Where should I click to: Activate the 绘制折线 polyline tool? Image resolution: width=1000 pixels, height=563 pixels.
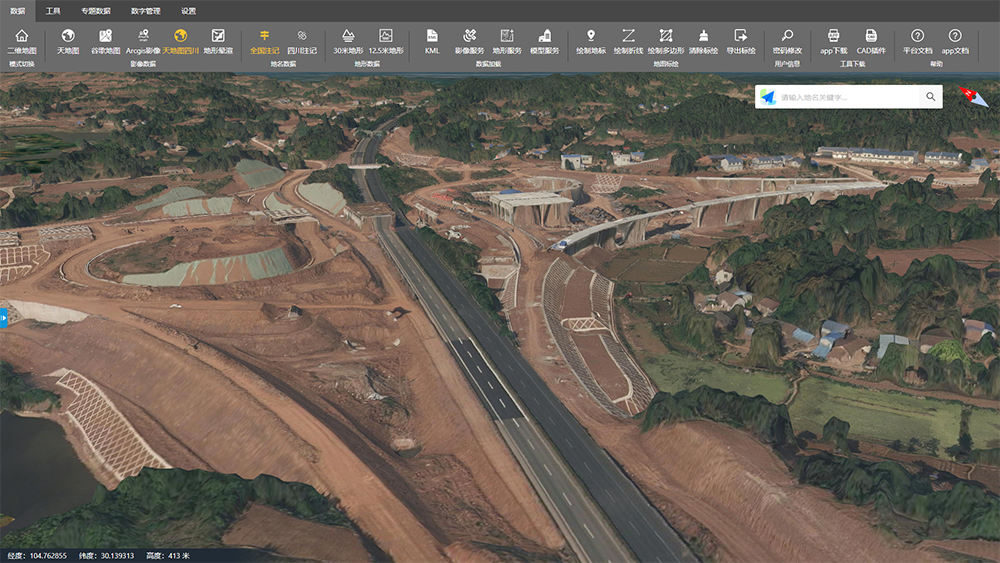(x=627, y=41)
